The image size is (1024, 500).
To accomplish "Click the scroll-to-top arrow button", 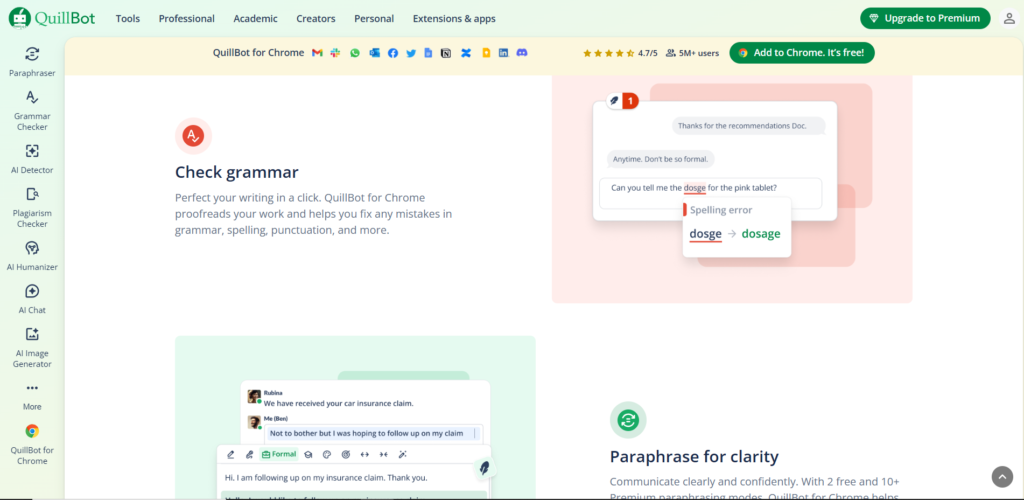I will (1002, 477).
